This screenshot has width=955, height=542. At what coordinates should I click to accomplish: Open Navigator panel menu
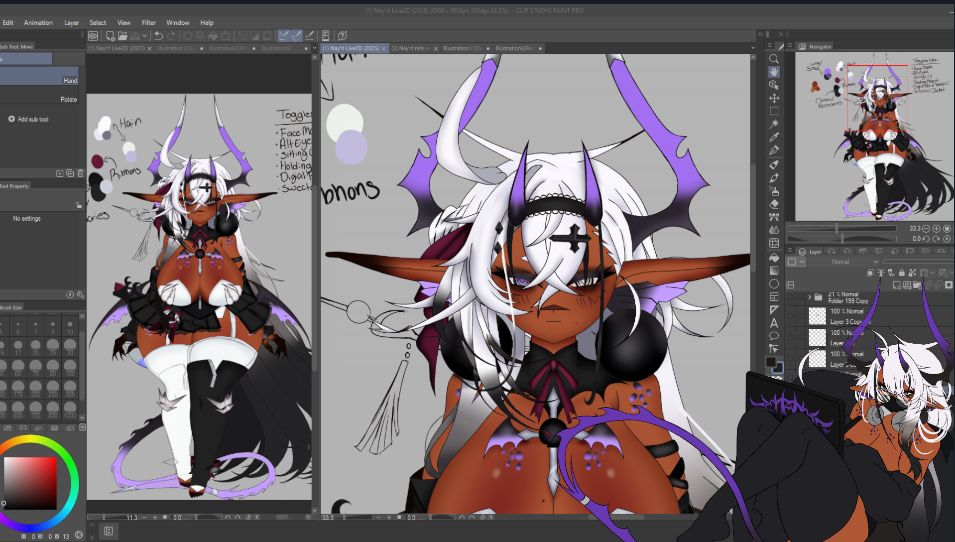790,46
